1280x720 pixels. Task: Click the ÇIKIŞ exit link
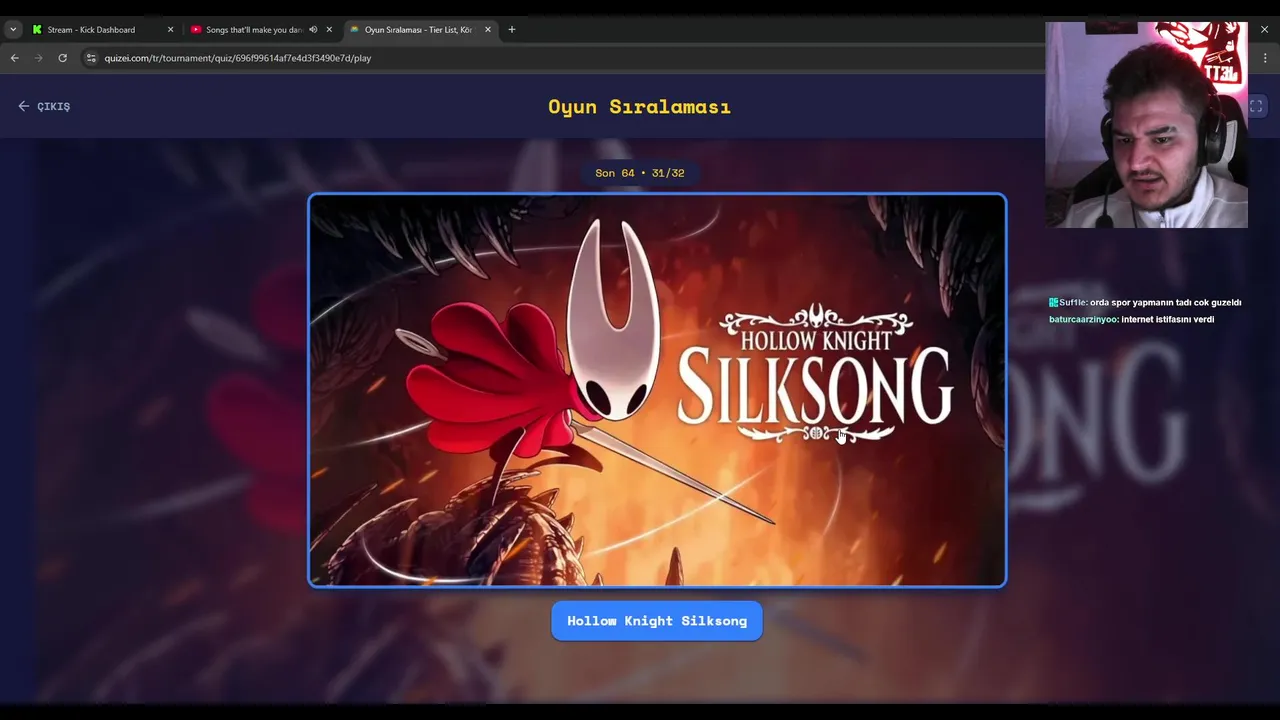44,106
